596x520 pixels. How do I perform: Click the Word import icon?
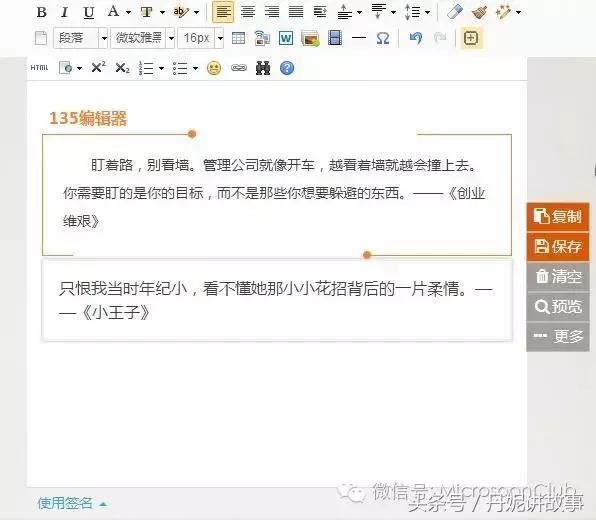tap(286, 38)
